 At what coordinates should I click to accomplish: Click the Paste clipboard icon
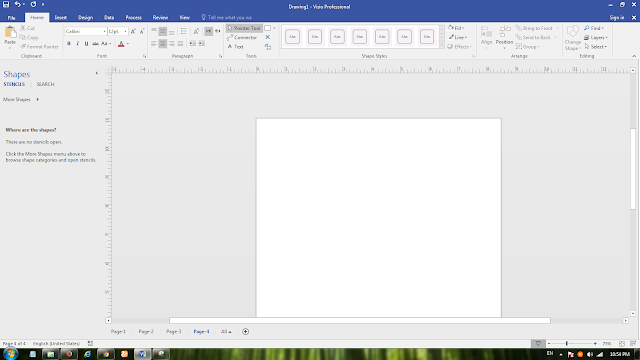[10, 33]
